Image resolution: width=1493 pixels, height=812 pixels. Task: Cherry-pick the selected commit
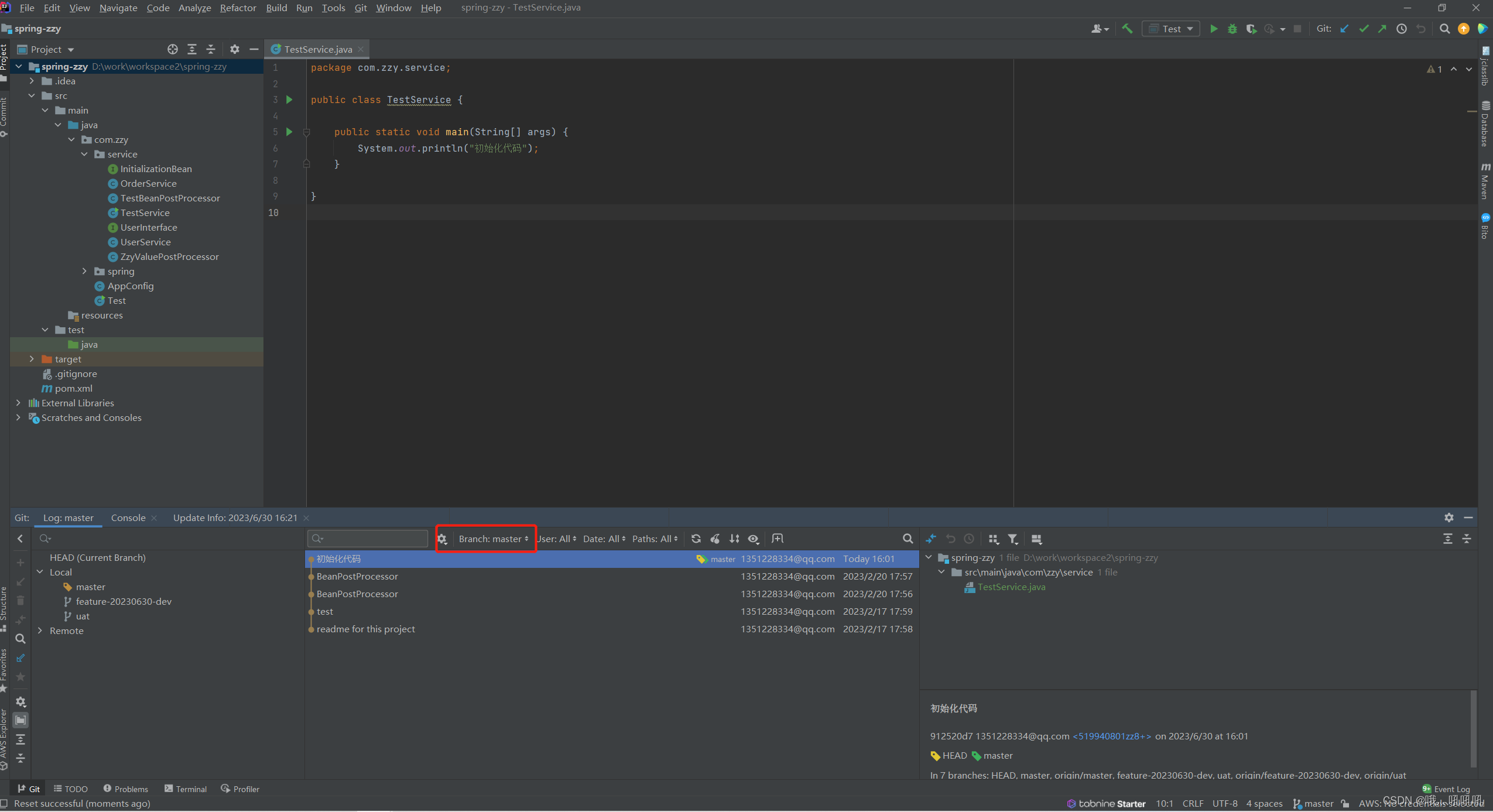[715, 539]
